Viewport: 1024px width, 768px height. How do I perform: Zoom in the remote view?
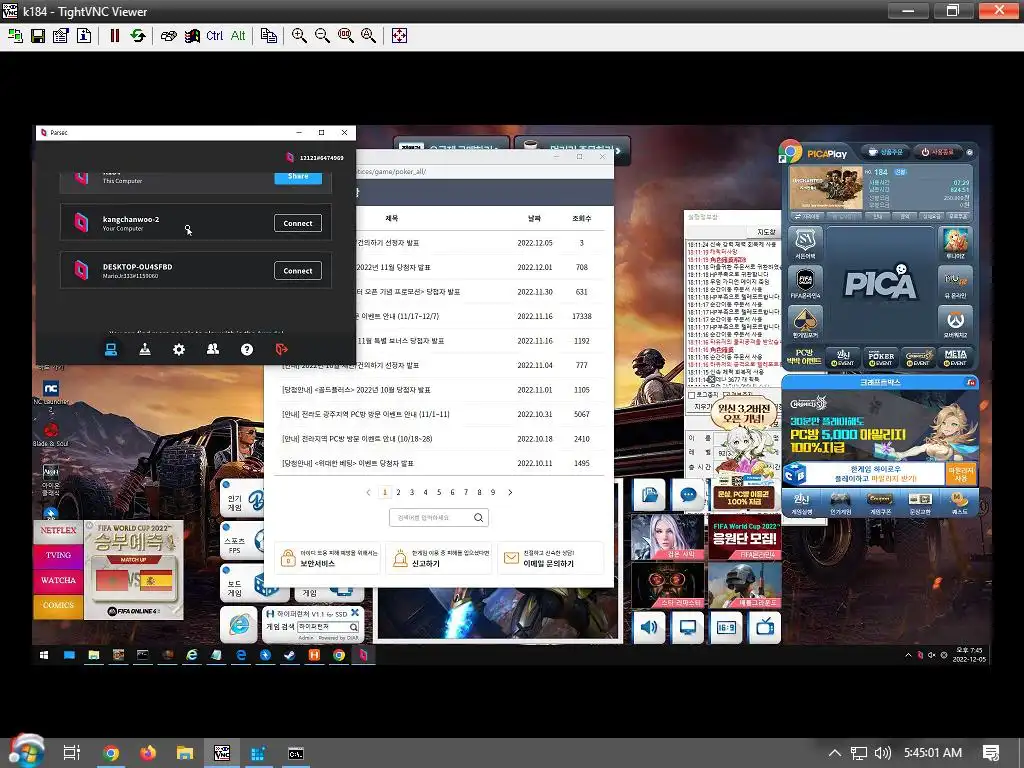[x=299, y=36]
